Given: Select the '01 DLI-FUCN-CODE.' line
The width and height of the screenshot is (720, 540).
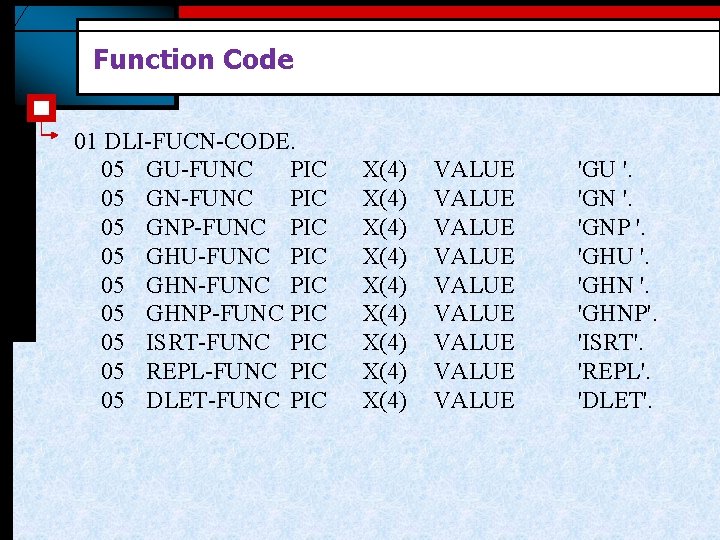Looking at the screenshot, I should click(x=185, y=141).
